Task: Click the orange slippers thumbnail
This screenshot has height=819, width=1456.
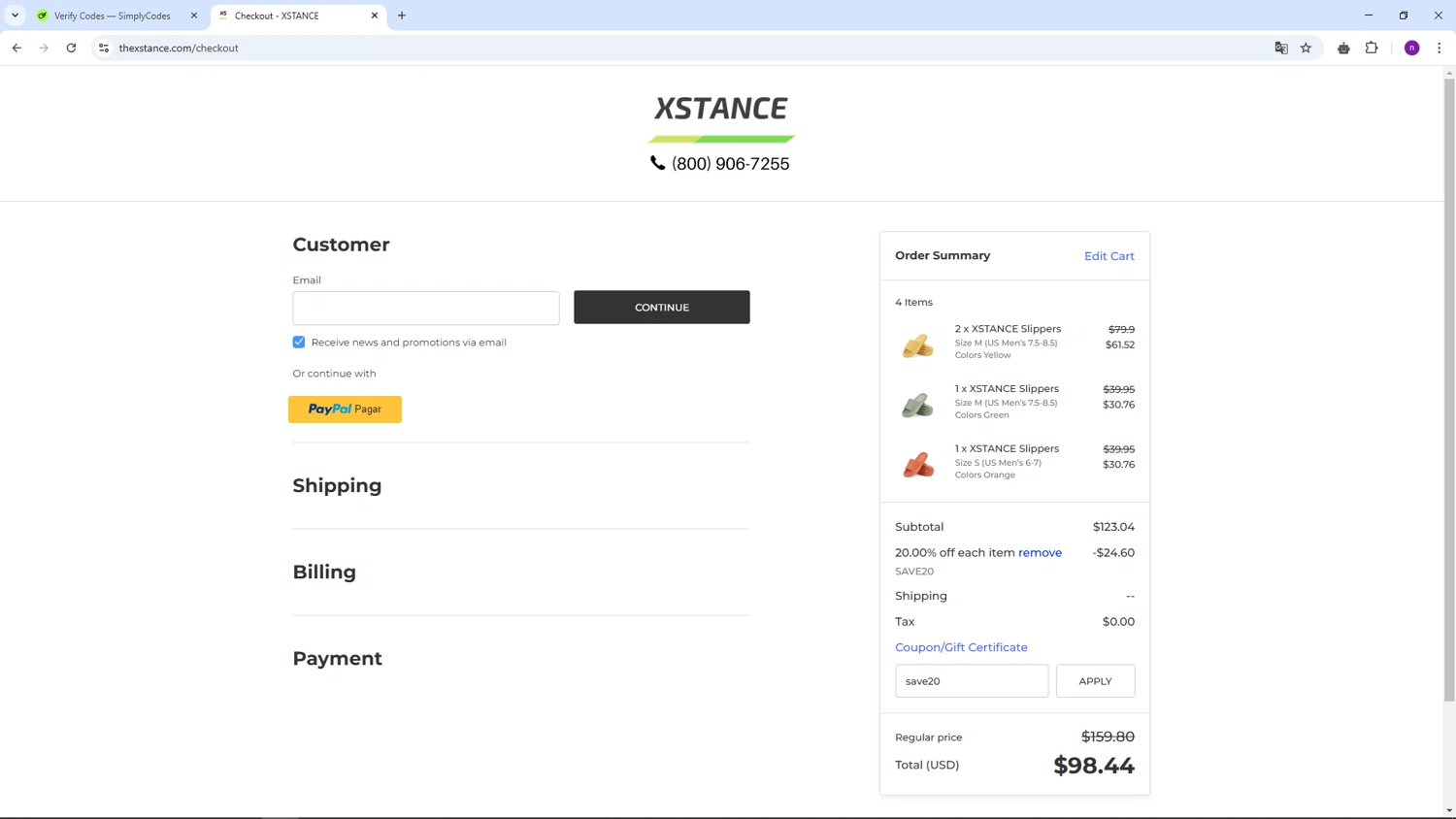Action: click(917, 465)
